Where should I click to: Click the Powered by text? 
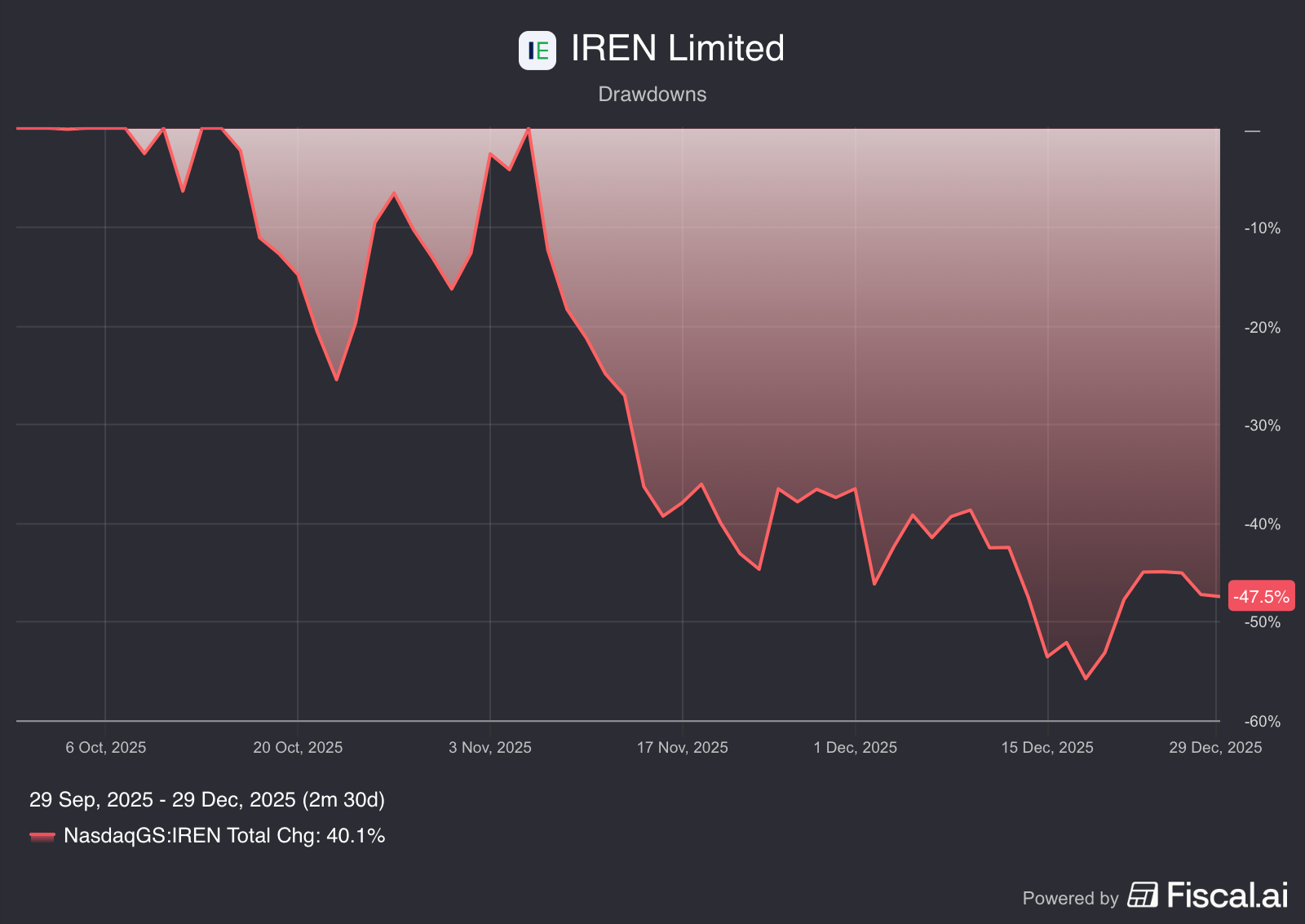coord(1070,898)
